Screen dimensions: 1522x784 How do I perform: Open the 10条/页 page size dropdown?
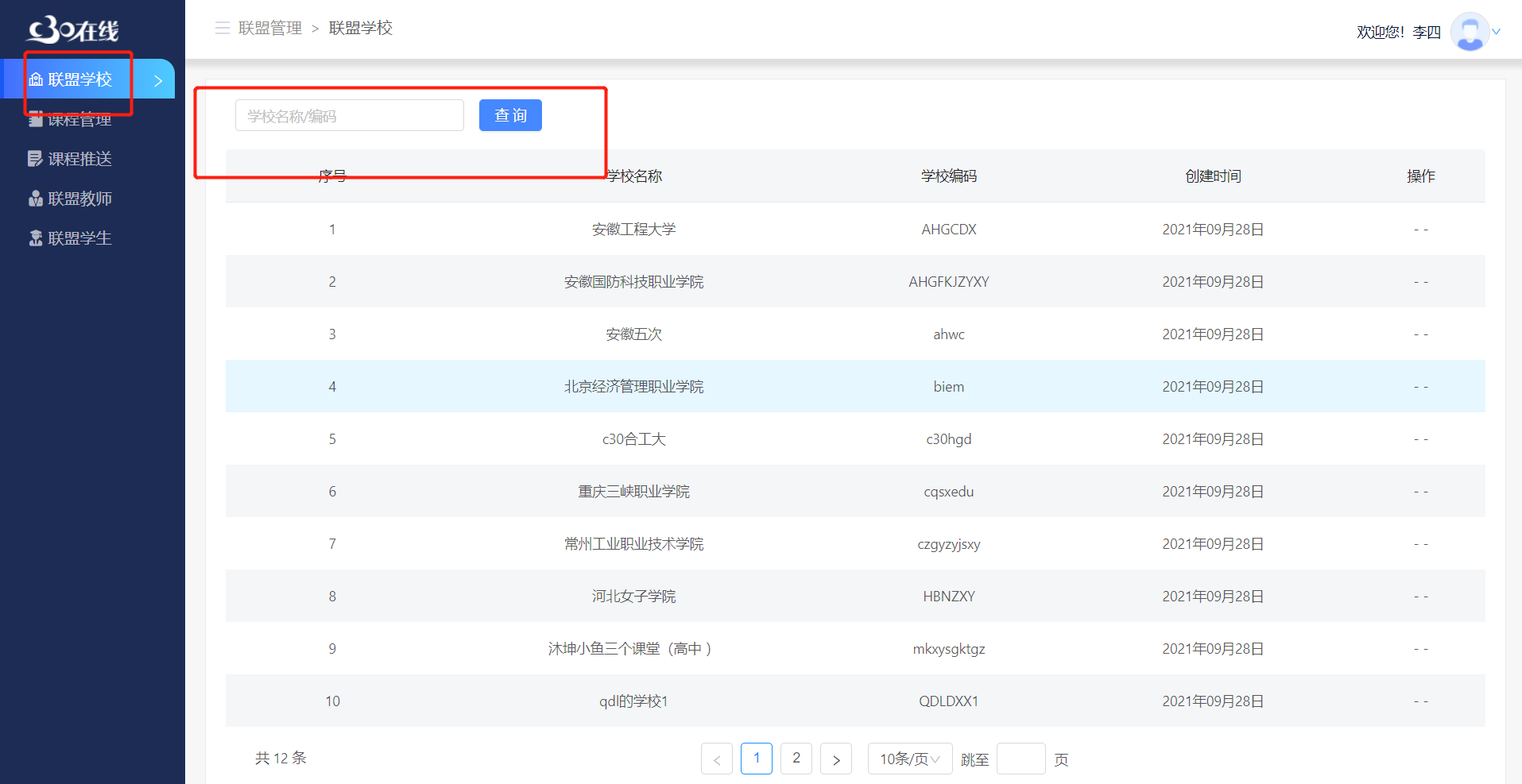click(910, 759)
